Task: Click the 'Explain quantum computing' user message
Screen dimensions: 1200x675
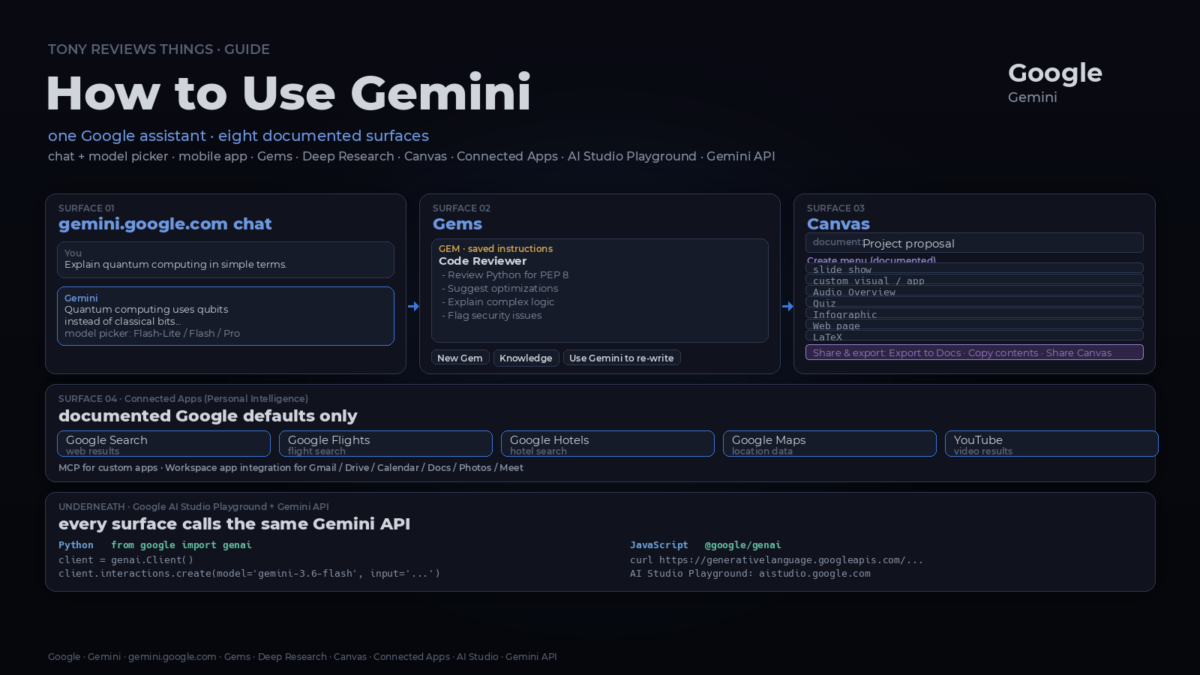Action: [226, 259]
